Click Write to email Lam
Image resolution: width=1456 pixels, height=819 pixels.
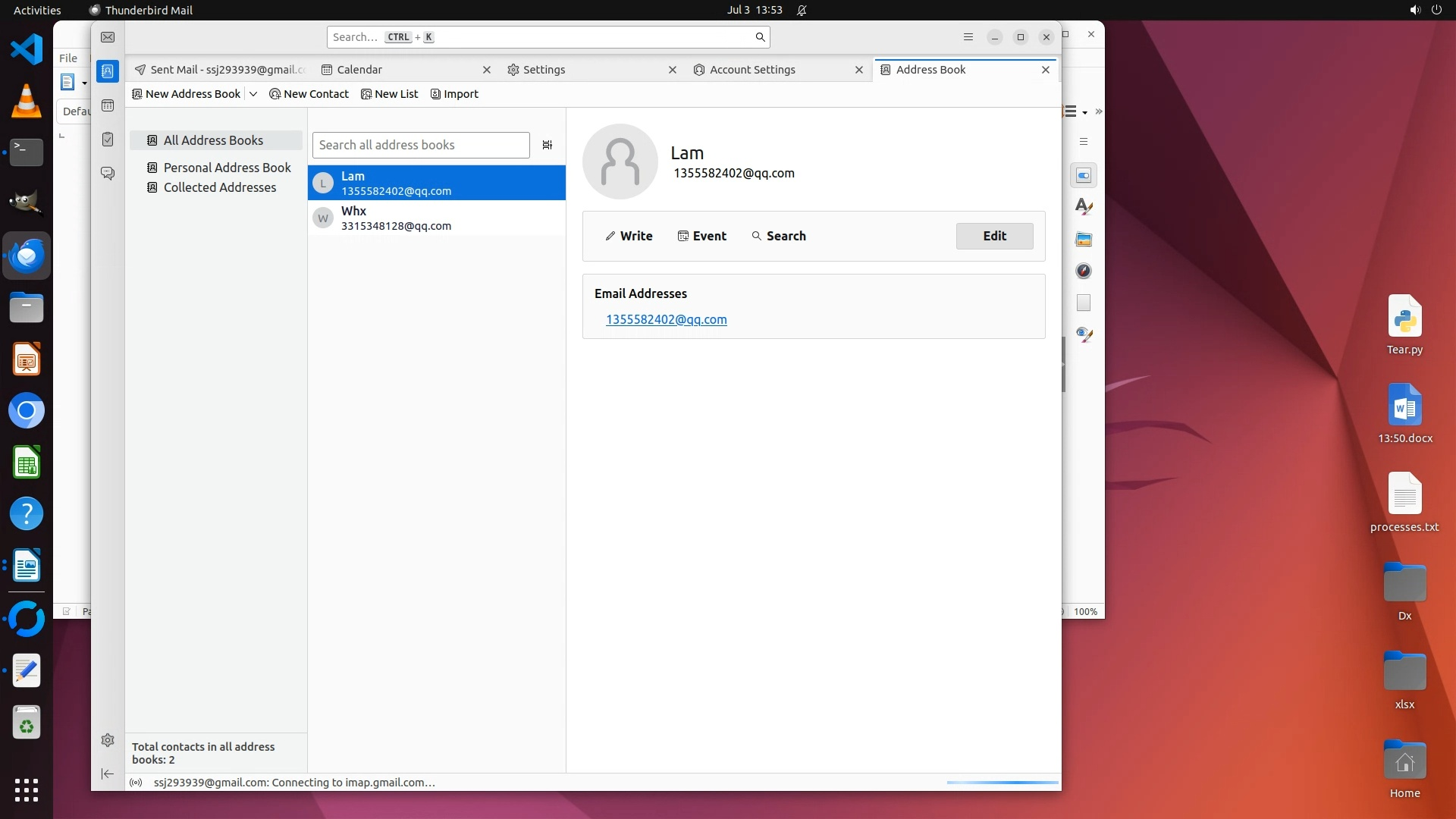[x=629, y=236]
